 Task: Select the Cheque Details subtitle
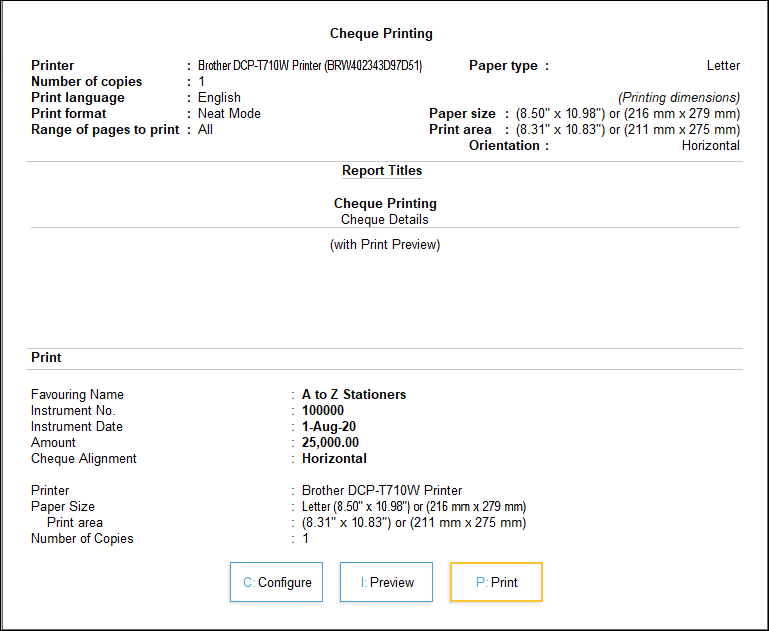point(384,220)
